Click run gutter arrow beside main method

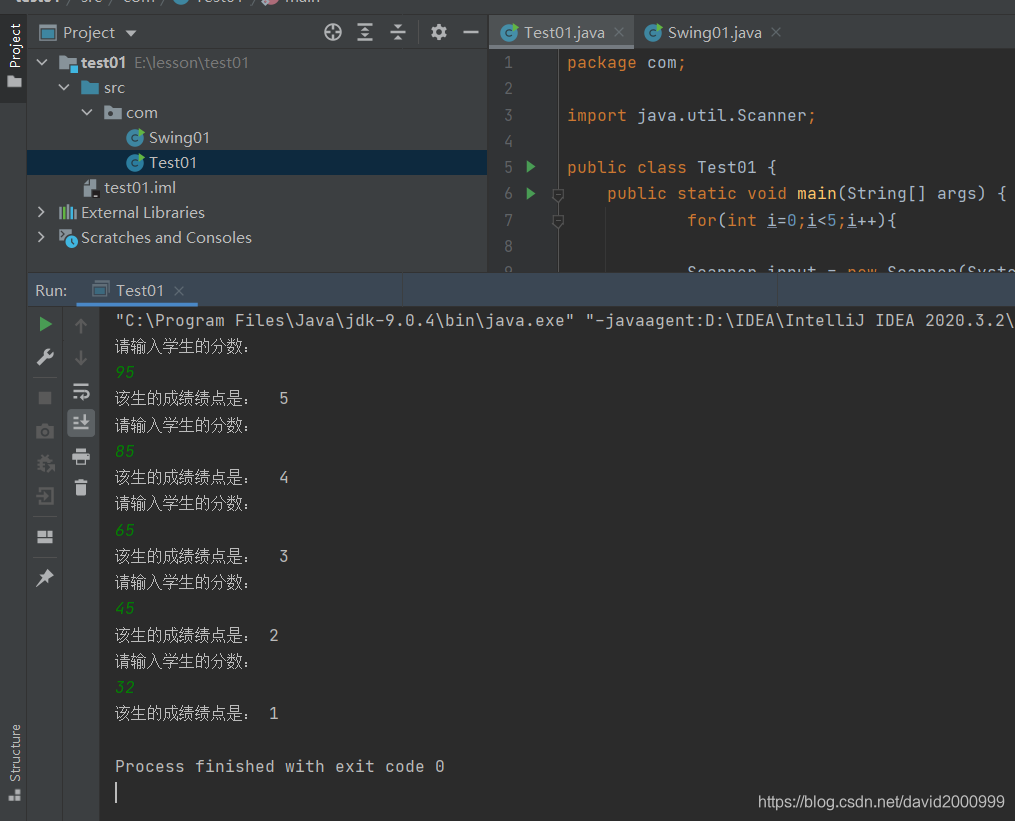tap(531, 193)
